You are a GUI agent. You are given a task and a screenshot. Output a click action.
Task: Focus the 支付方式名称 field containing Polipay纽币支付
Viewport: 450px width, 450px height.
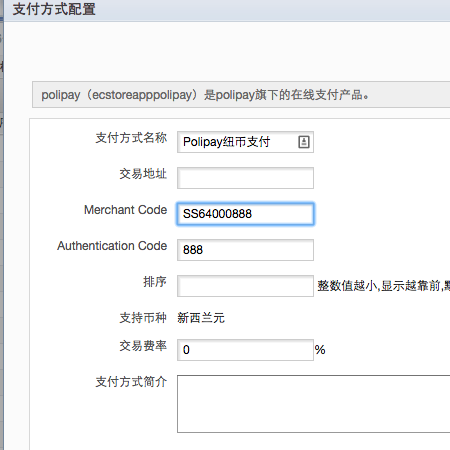click(245, 142)
